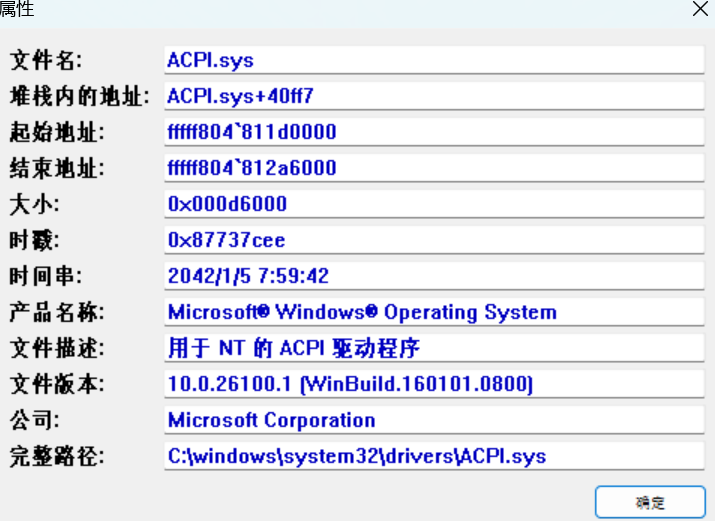Click the 文件名: label
Image resolution: width=715 pixels, height=521 pixels.
[x=46, y=60]
